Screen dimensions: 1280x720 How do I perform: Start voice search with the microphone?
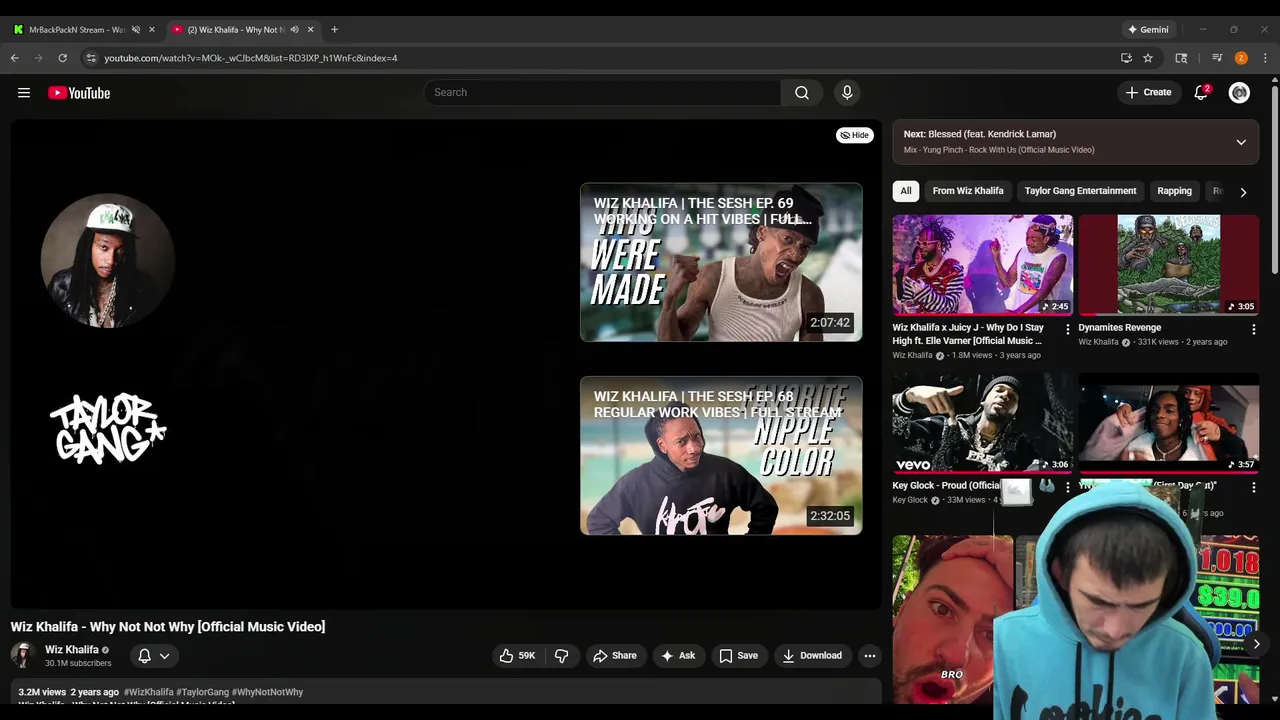pos(847,93)
